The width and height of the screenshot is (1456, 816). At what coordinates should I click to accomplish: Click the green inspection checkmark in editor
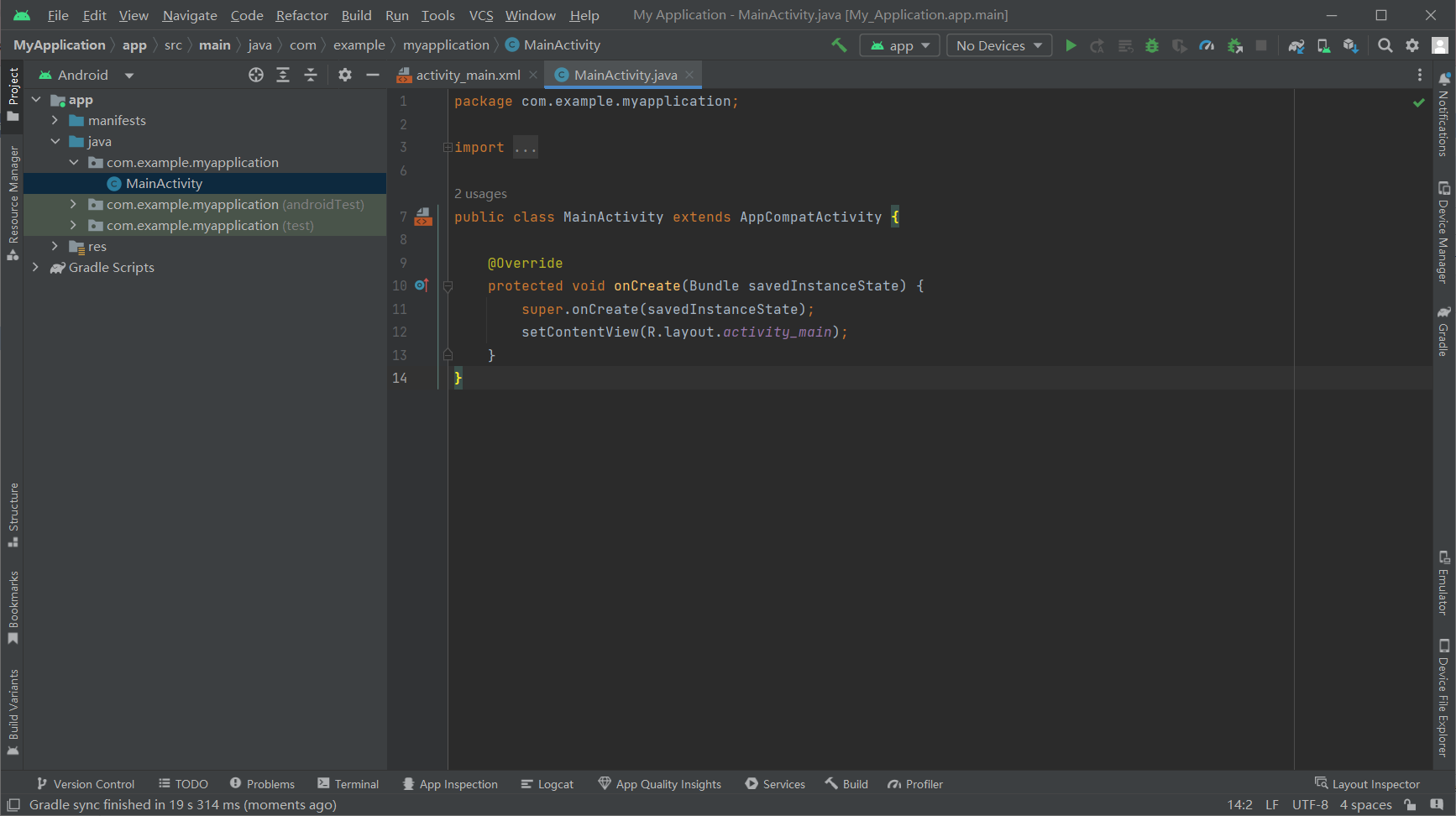click(x=1419, y=102)
